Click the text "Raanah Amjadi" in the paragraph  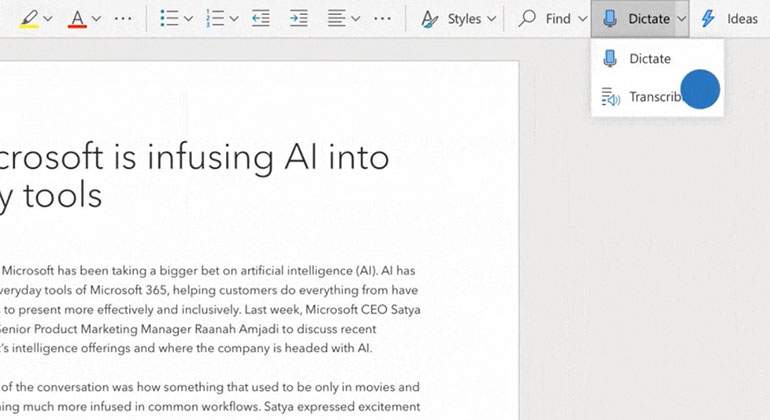pos(237,329)
